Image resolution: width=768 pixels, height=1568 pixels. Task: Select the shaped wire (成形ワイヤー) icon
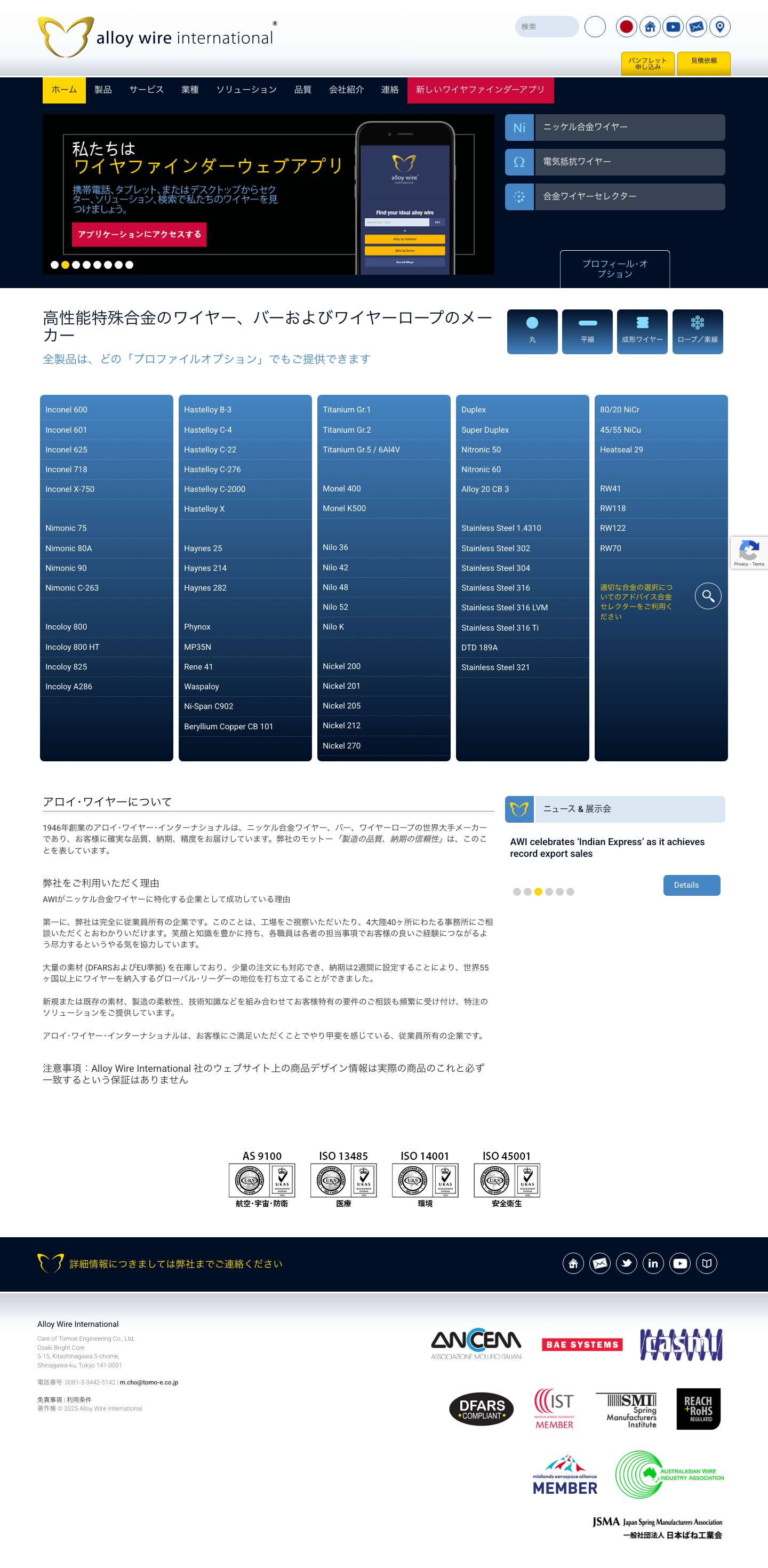pyautogui.click(x=642, y=332)
